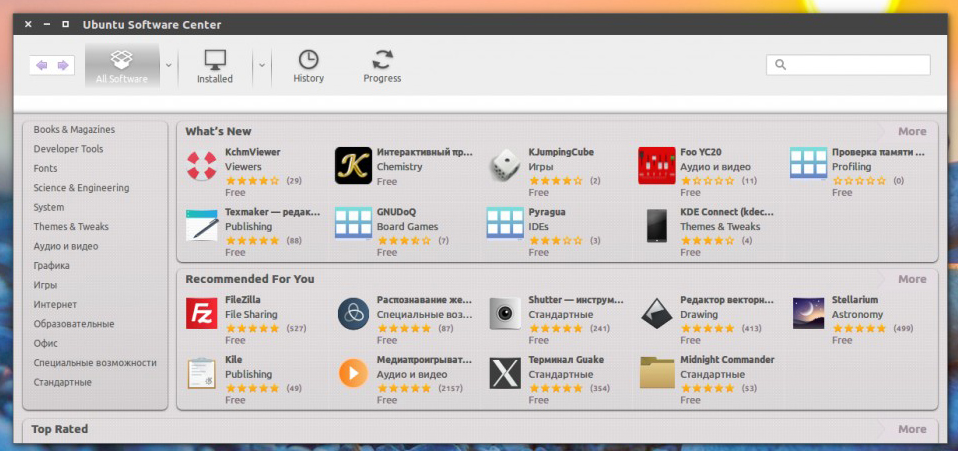
Task: Open the Foo YC20 red organ icon
Action: click(x=657, y=166)
